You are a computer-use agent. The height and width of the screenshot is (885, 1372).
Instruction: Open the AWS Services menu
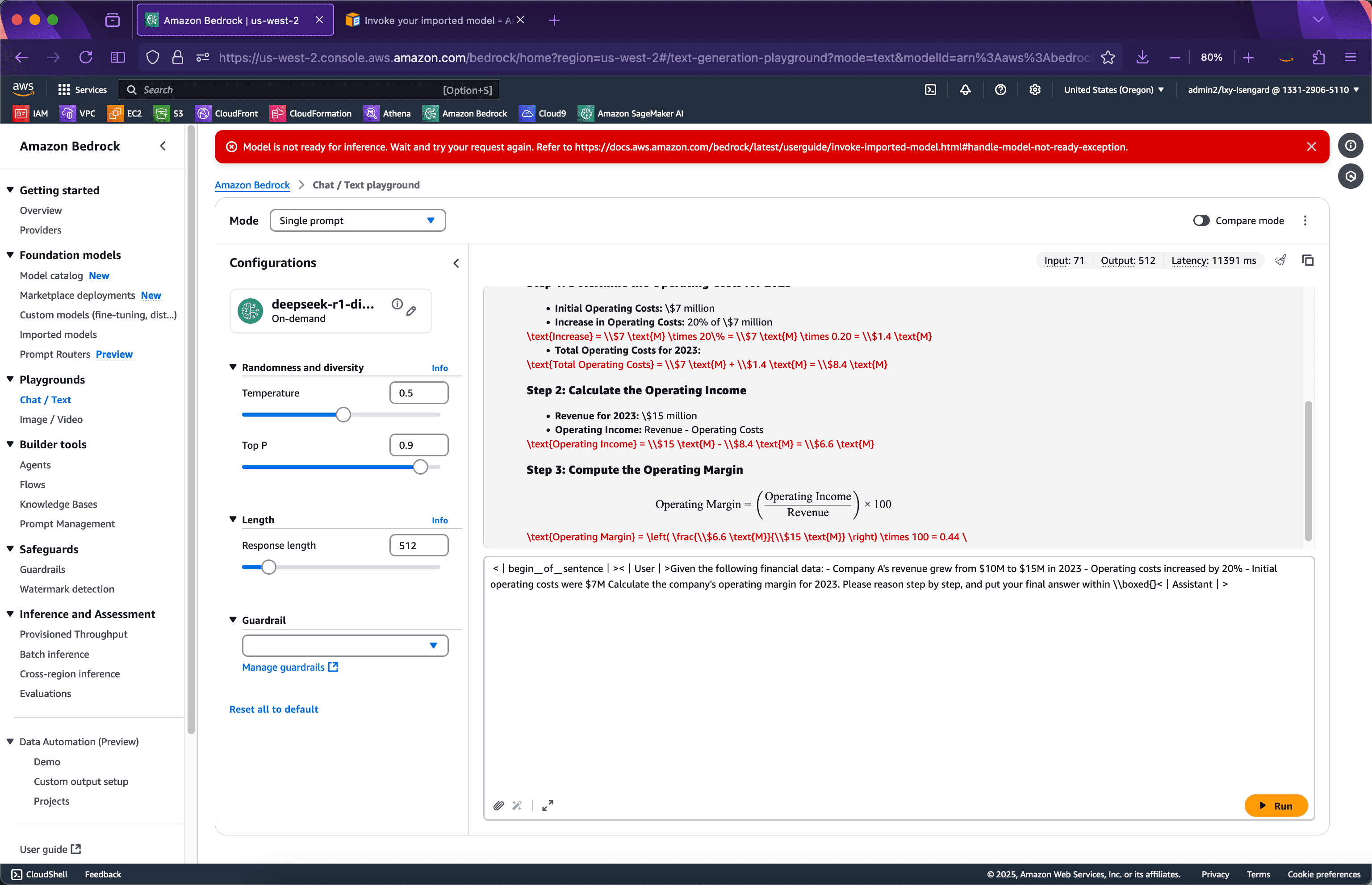click(82, 90)
